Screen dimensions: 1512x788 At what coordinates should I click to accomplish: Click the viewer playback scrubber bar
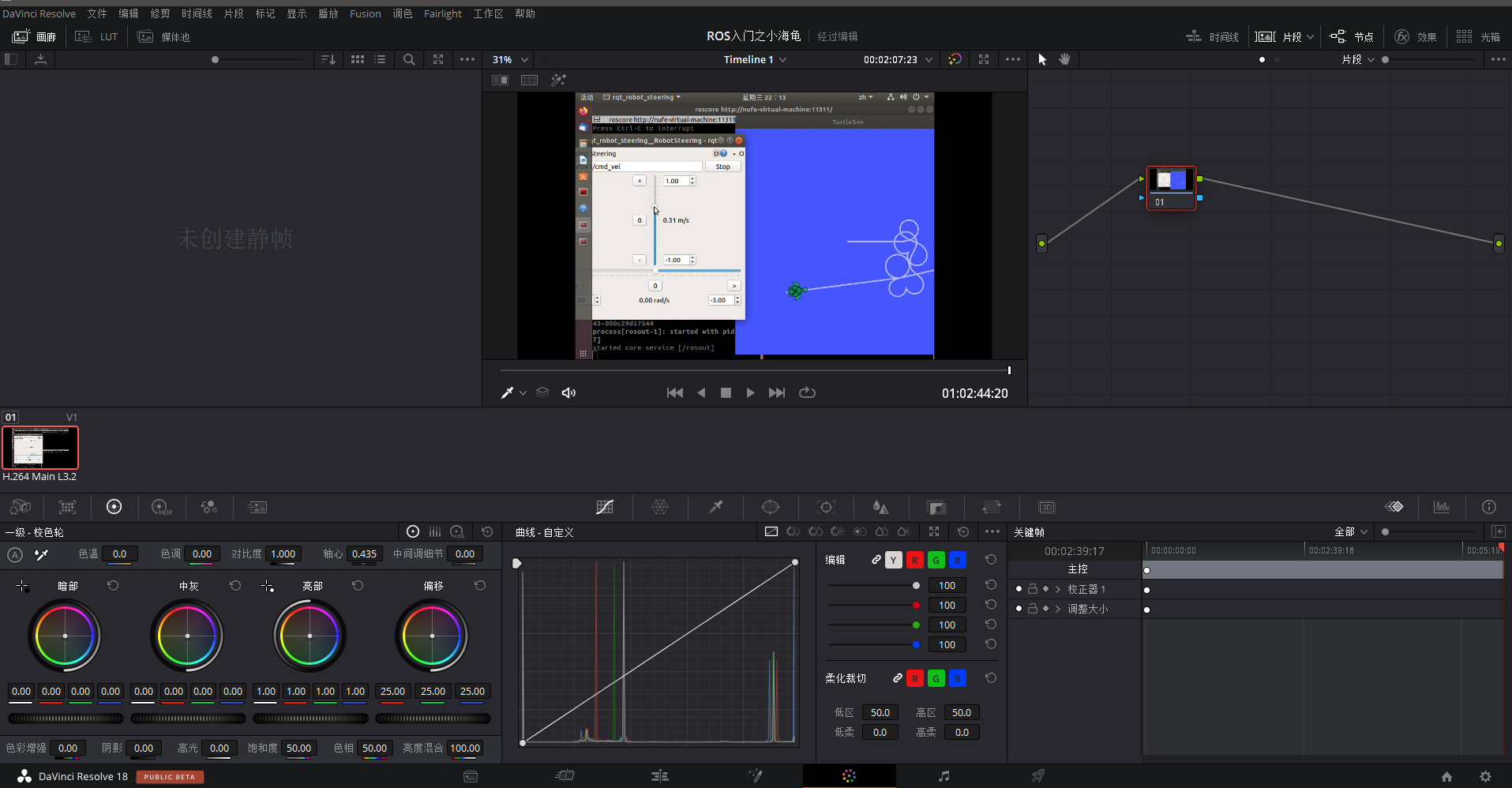(755, 370)
